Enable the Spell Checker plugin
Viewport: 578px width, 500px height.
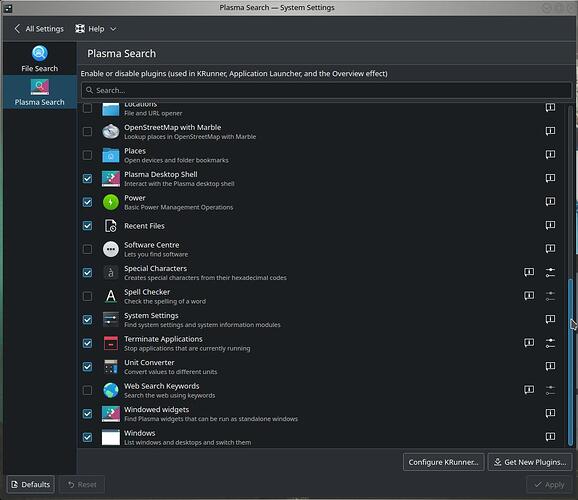click(x=87, y=296)
